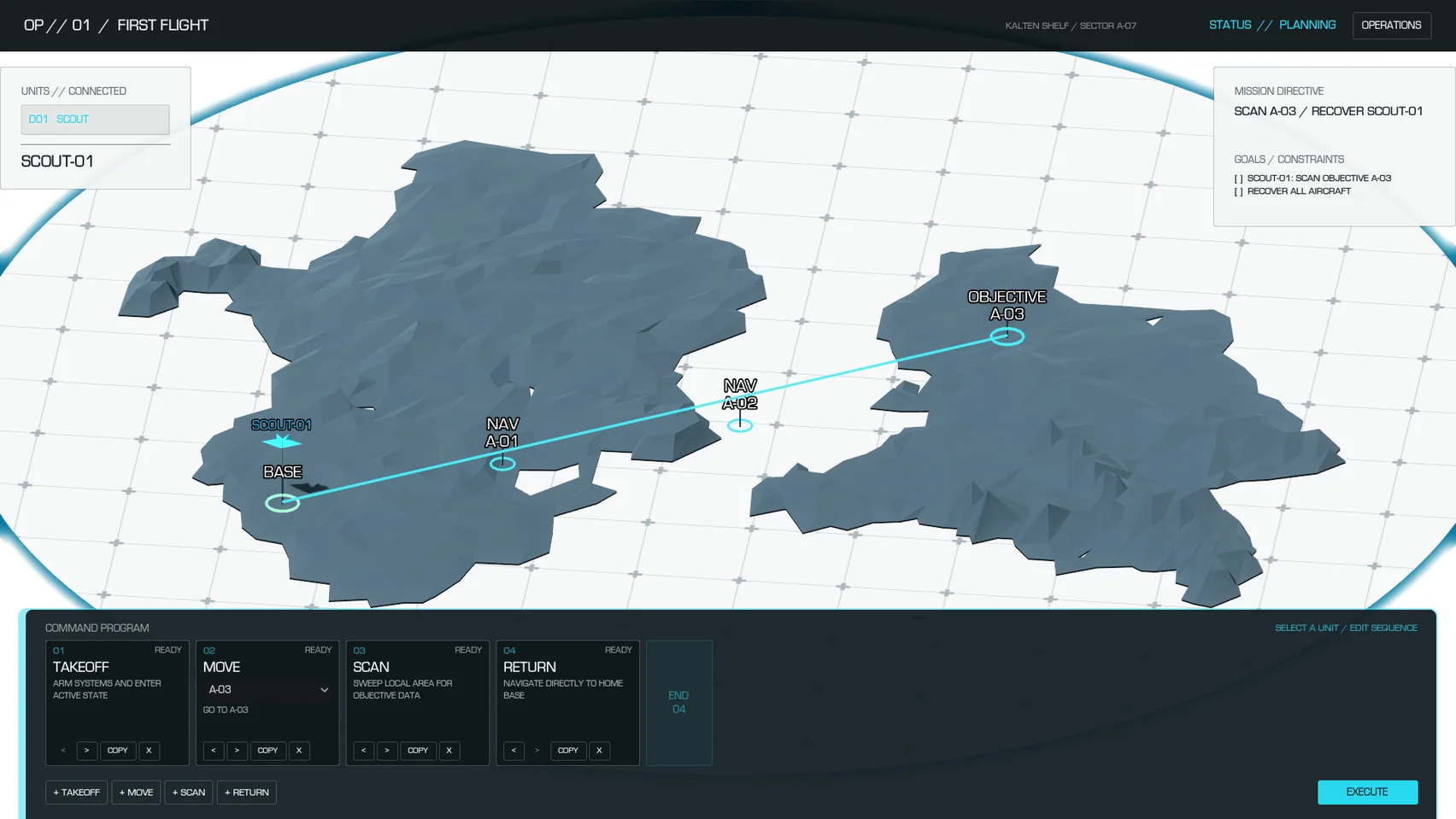Viewport: 1456px width, 819px height.
Task: Open the OPERATIONS menu
Action: click(x=1391, y=26)
